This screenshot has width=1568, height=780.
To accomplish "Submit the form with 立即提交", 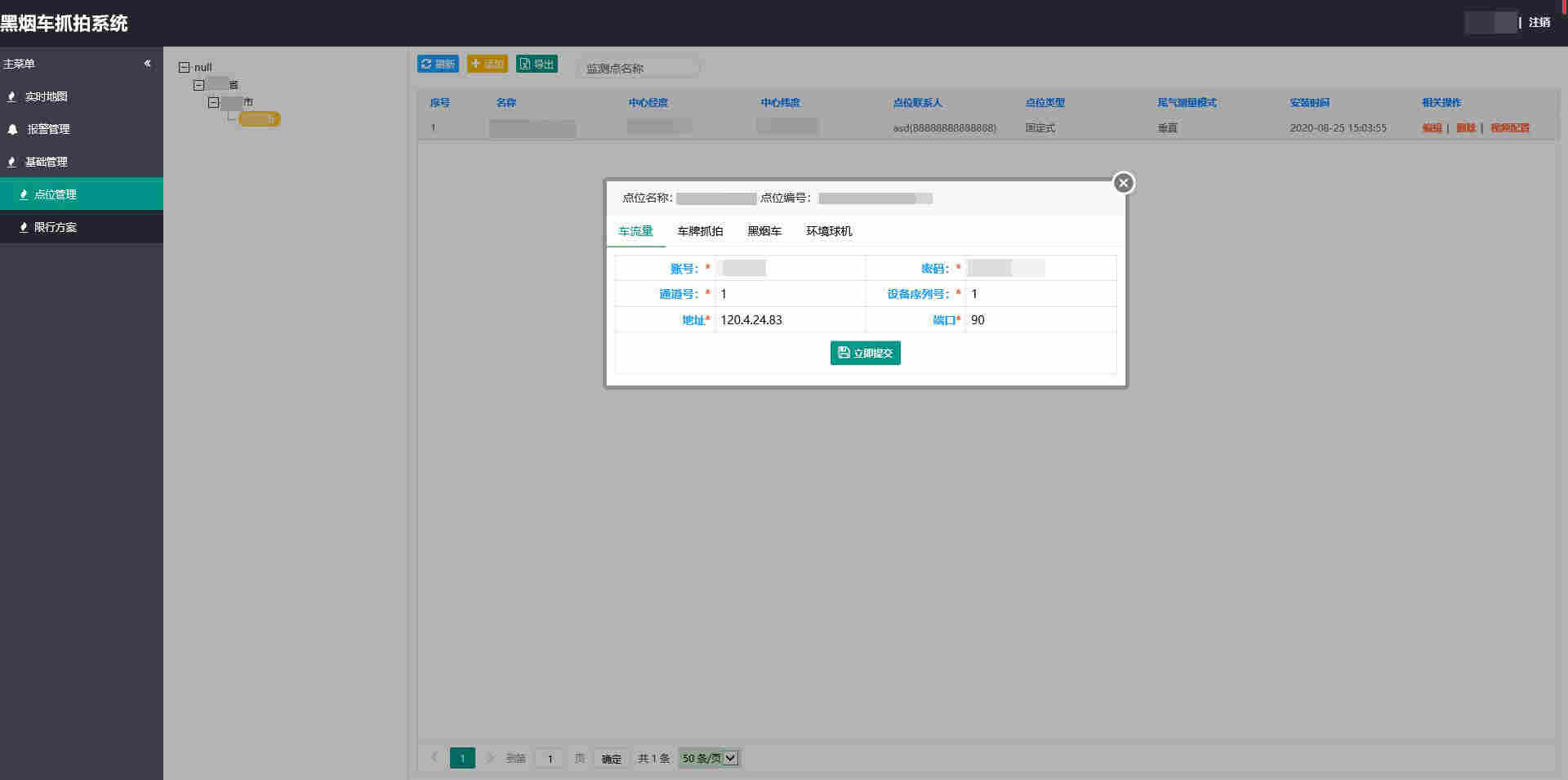I will click(865, 353).
